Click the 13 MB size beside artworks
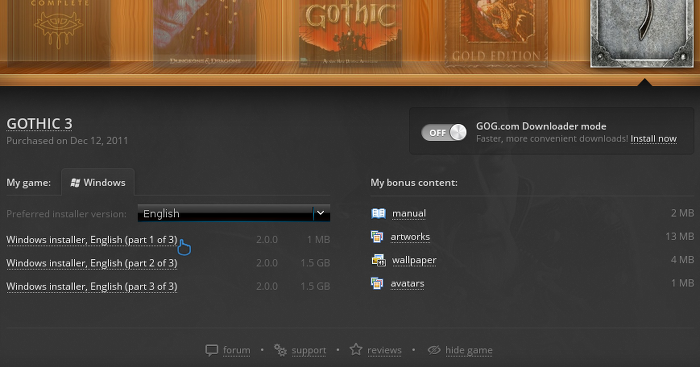Viewport: 700px width, 367px height. [x=679, y=236]
